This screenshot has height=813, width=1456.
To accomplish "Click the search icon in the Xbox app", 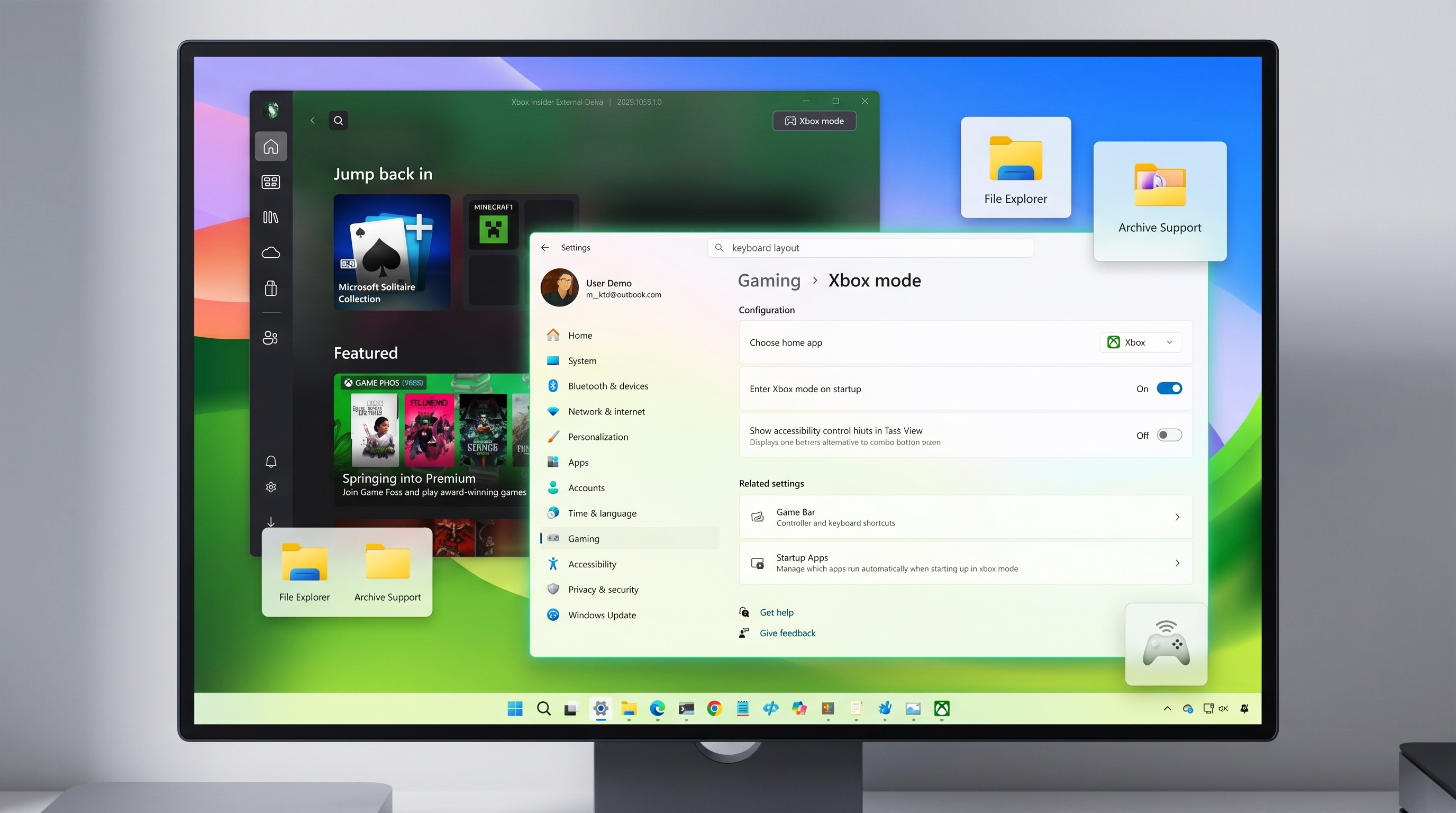I will [x=339, y=121].
